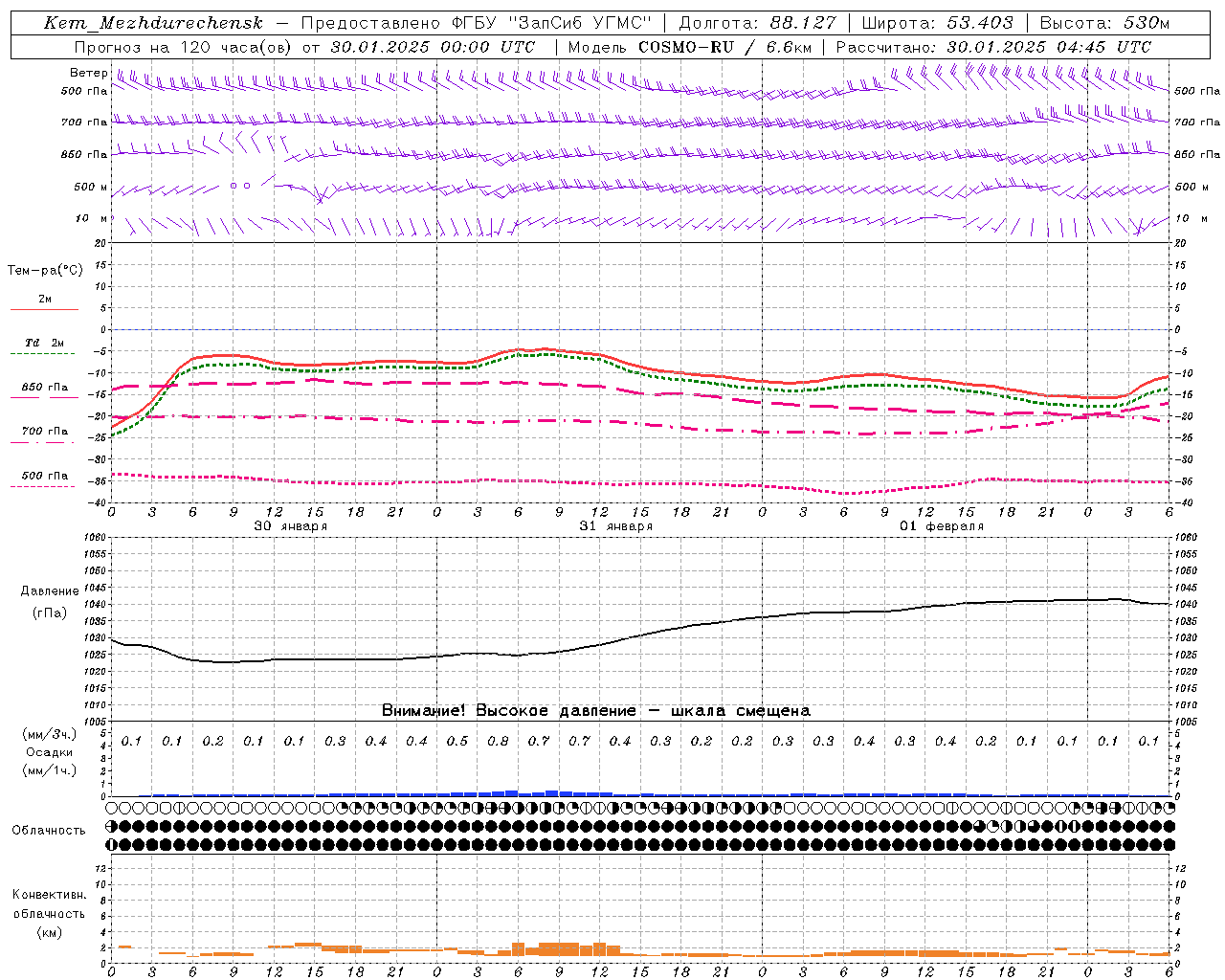The width and height of the screenshot is (1225, 980).
Task: Click the 'Высота: 530м' header text
Action: click(1104, 23)
